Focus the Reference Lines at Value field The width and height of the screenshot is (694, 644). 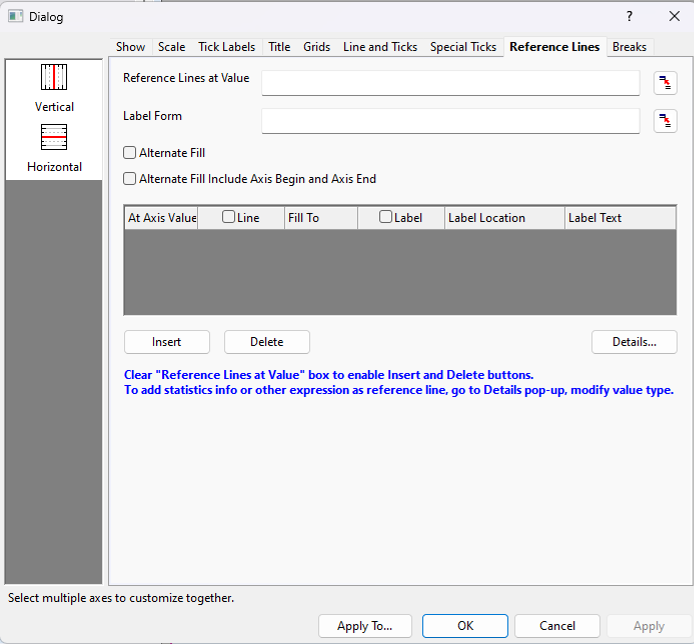click(x=451, y=83)
